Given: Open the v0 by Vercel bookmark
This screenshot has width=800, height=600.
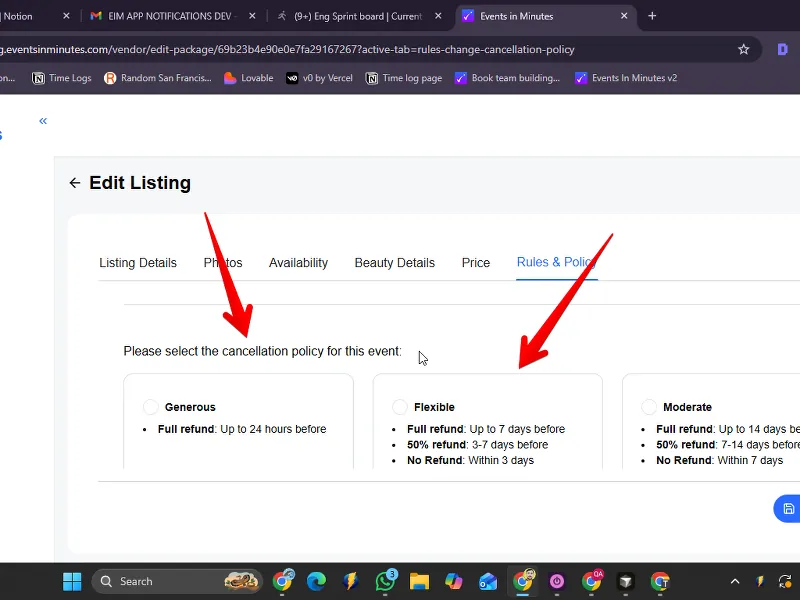Looking at the screenshot, I should coord(319,78).
